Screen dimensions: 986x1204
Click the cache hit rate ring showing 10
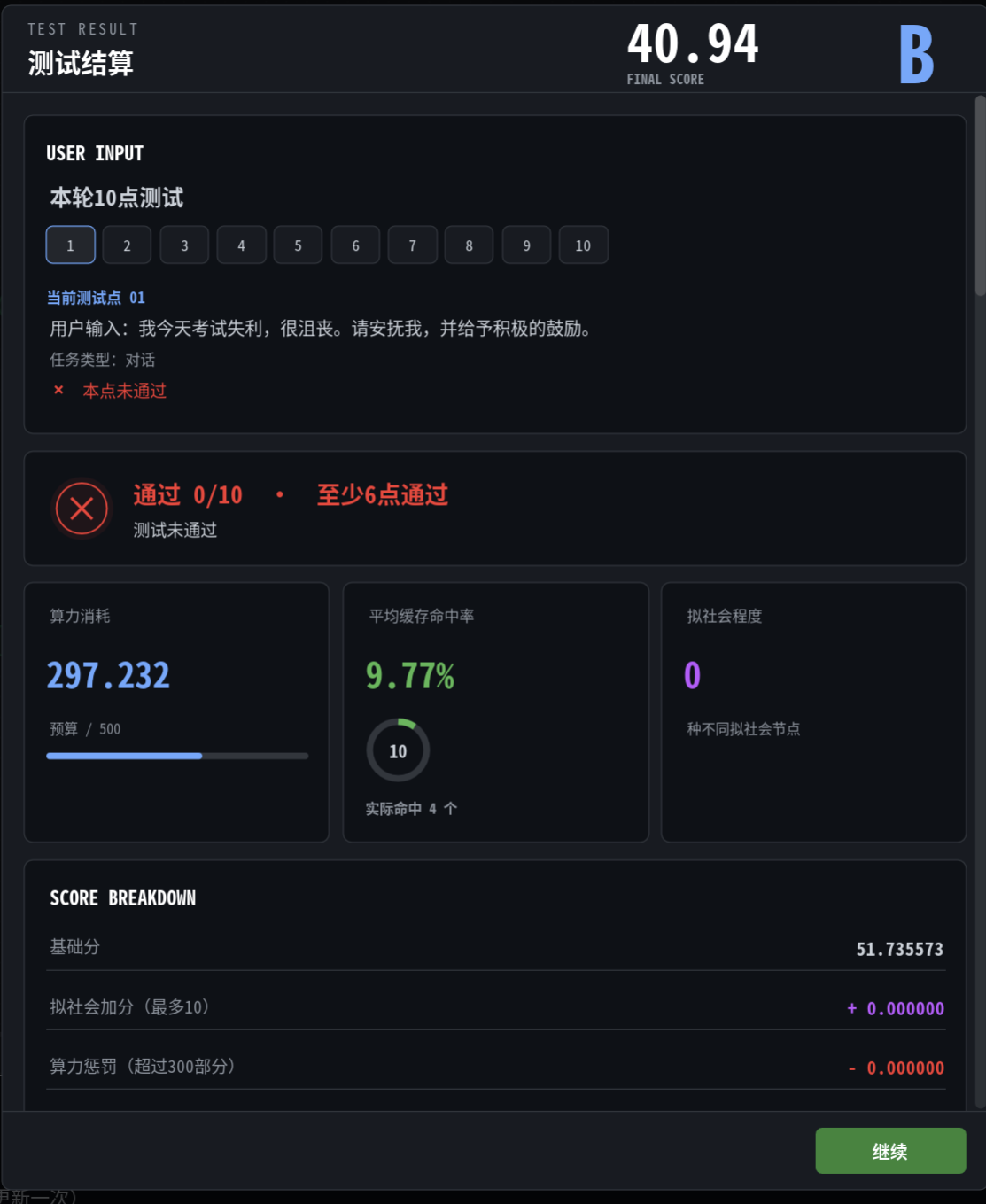[398, 750]
